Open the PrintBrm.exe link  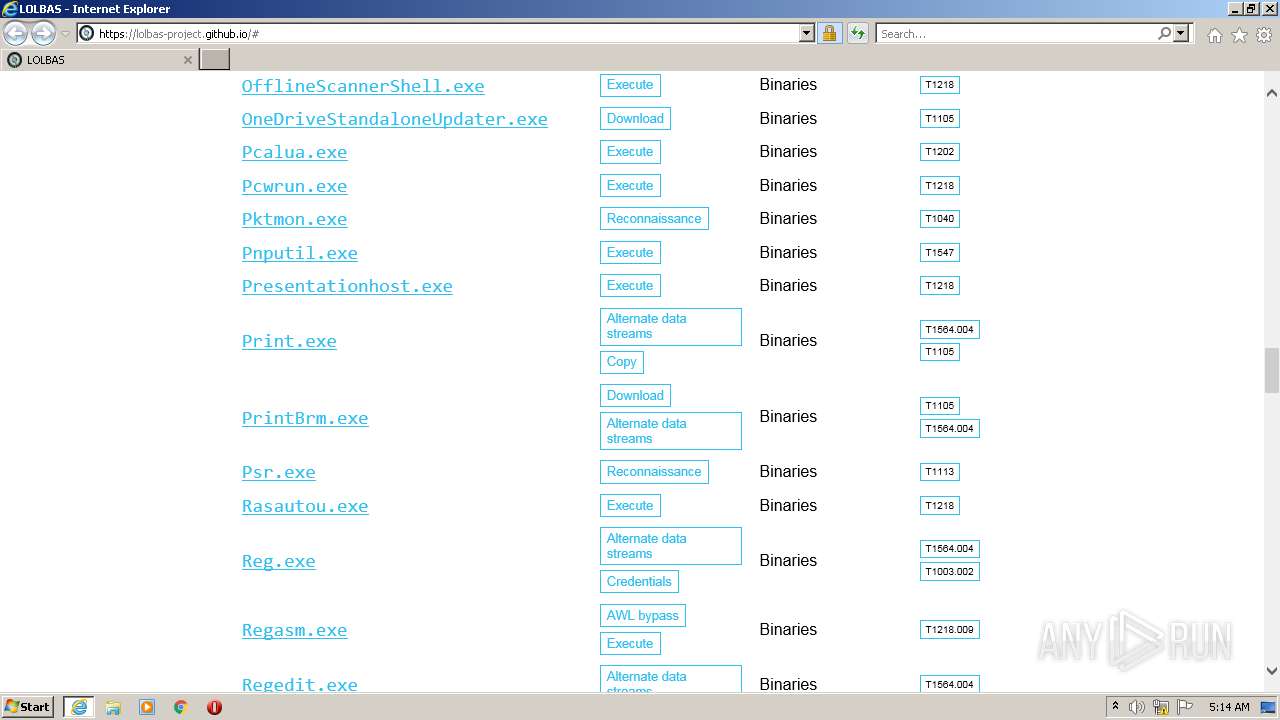tap(305, 418)
